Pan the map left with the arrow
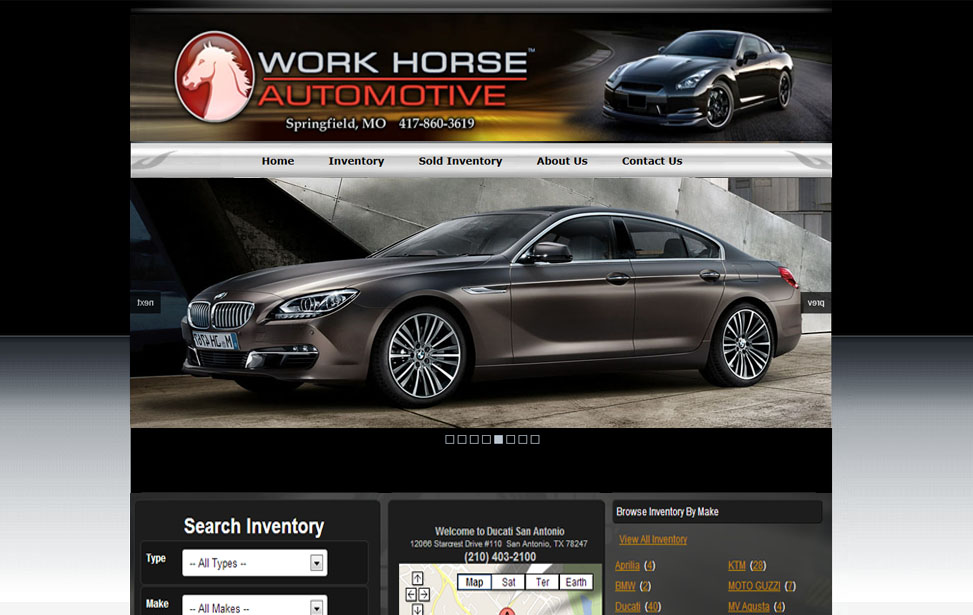Image resolution: width=973 pixels, height=615 pixels. click(411, 595)
